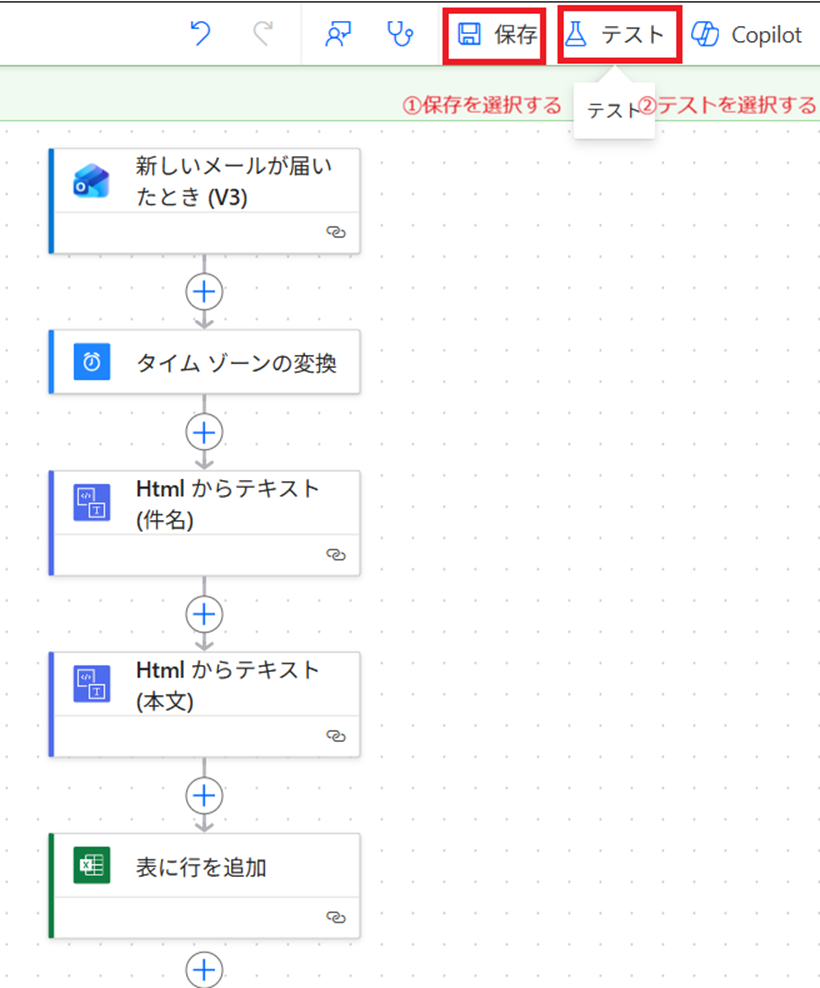Open the flow checker stethoscope icon
The width and height of the screenshot is (820, 988).
(x=400, y=35)
